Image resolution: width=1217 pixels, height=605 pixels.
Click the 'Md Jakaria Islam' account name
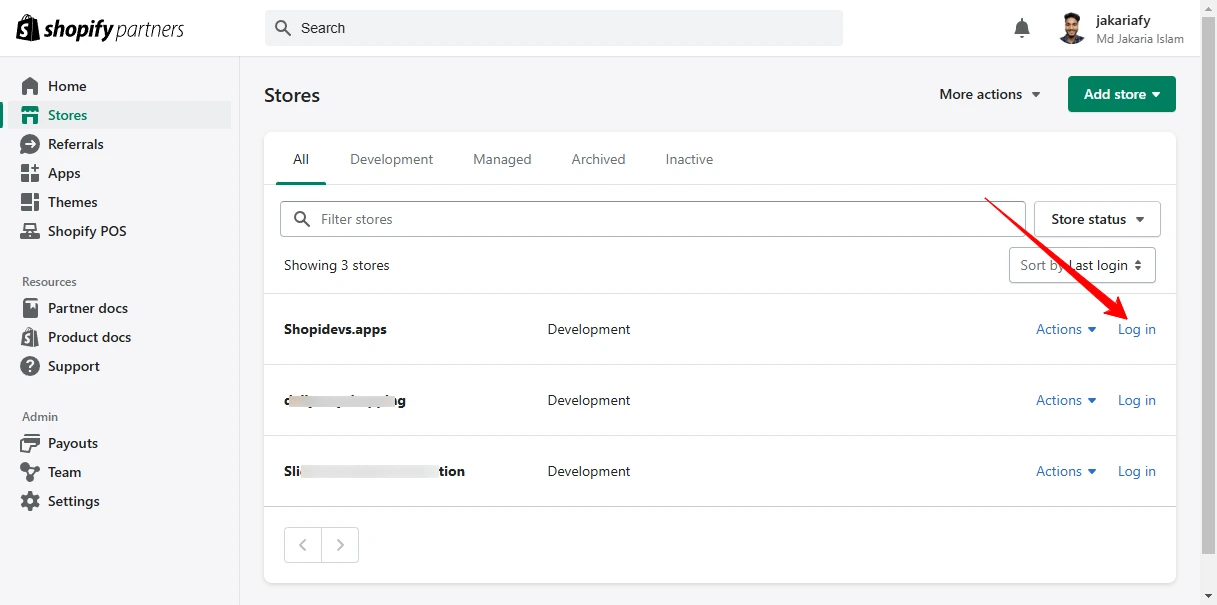1140,39
